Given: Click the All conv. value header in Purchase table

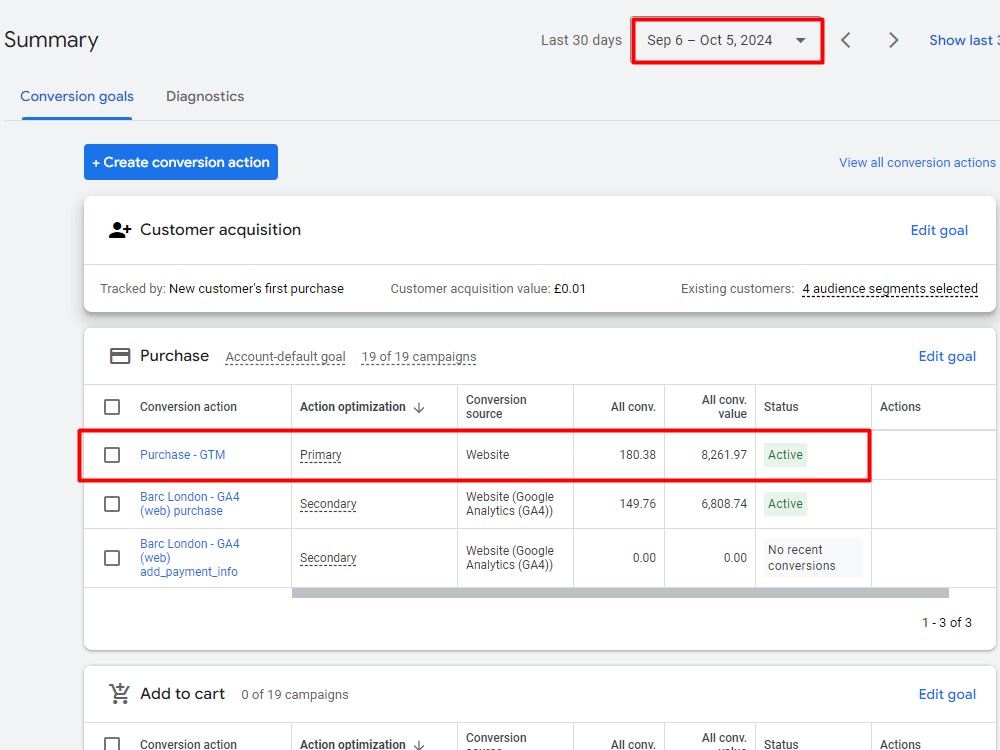Looking at the screenshot, I should [x=724, y=407].
